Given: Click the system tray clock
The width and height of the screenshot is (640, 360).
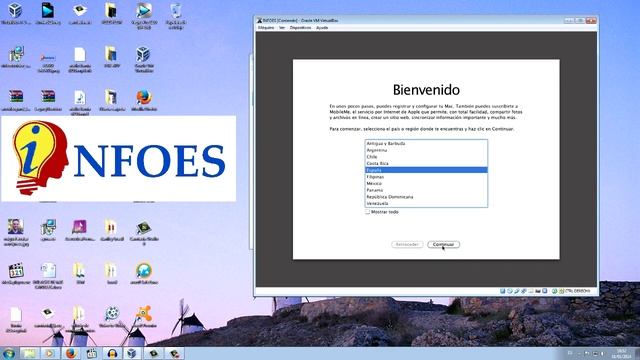Looking at the screenshot, I should [621, 353].
